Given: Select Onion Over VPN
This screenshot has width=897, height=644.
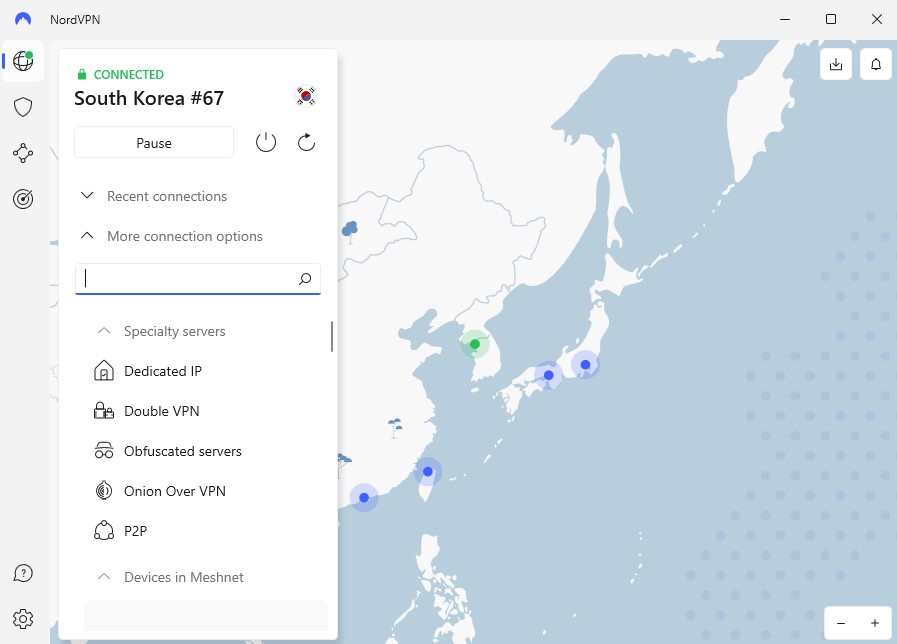Looking at the screenshot, I should [174, 491].
